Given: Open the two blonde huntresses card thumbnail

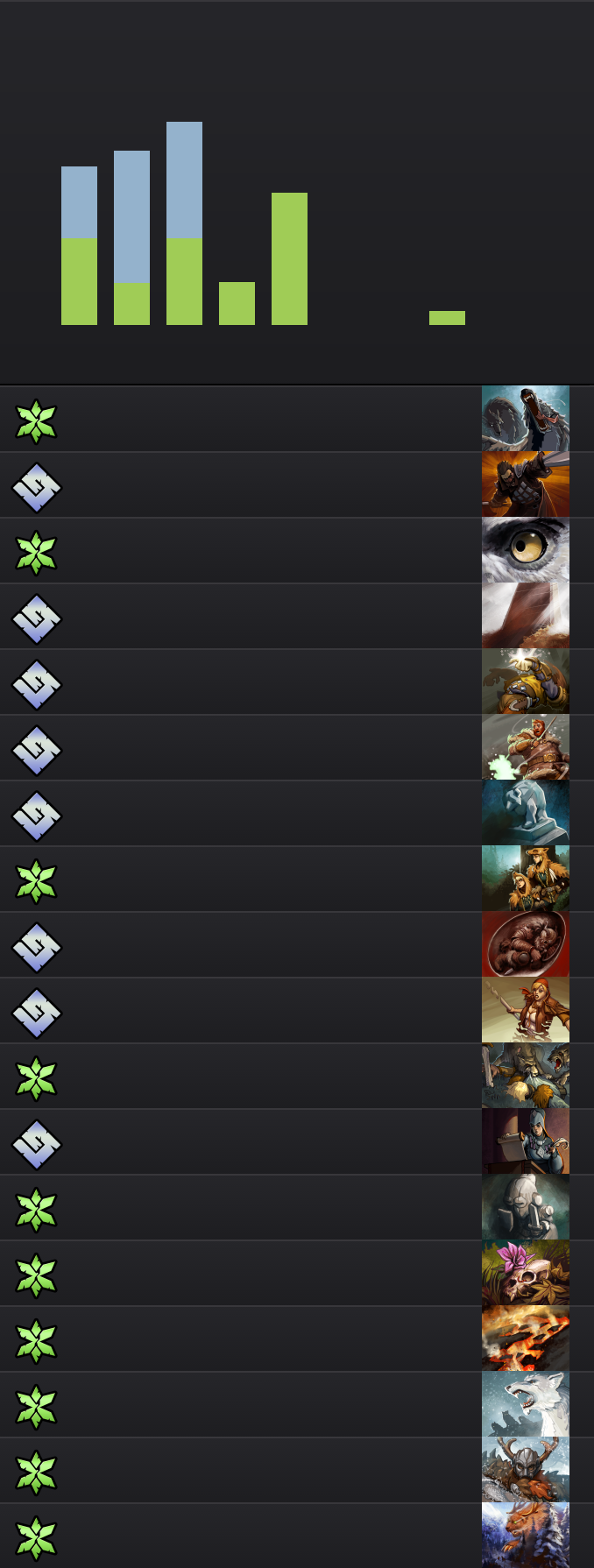Looking at the screenshot, I should pos(526,879).
